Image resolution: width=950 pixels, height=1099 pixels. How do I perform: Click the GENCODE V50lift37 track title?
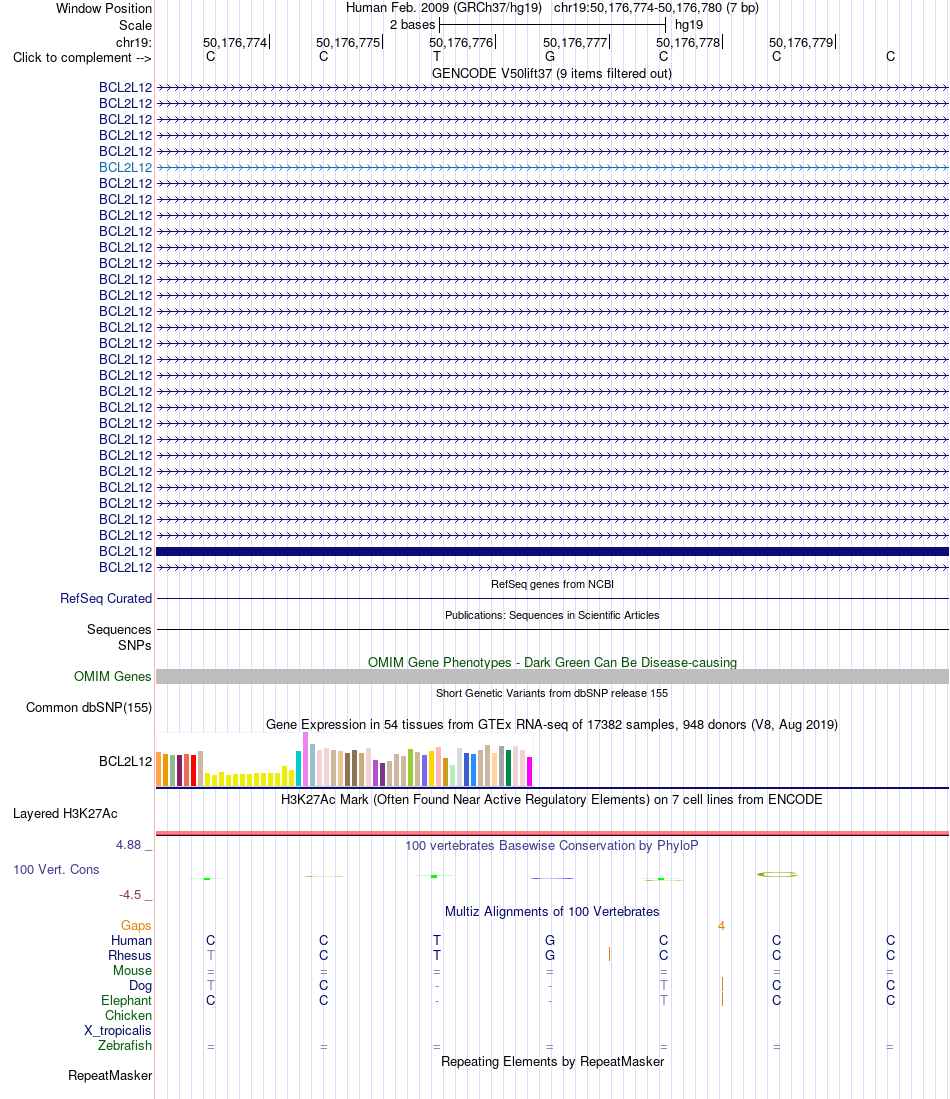click(552, 74)
